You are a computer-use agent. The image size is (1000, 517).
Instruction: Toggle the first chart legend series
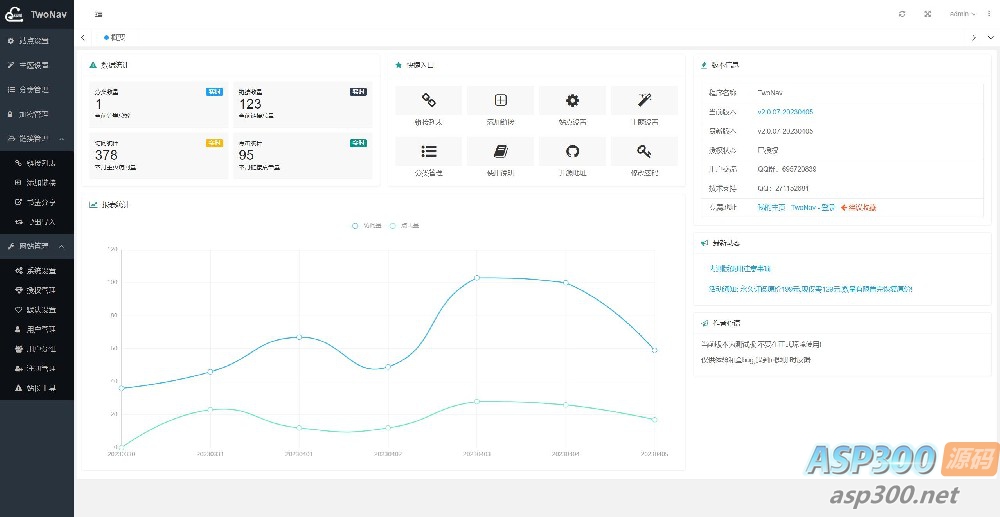pyautogui.click(x=367, y=226)
